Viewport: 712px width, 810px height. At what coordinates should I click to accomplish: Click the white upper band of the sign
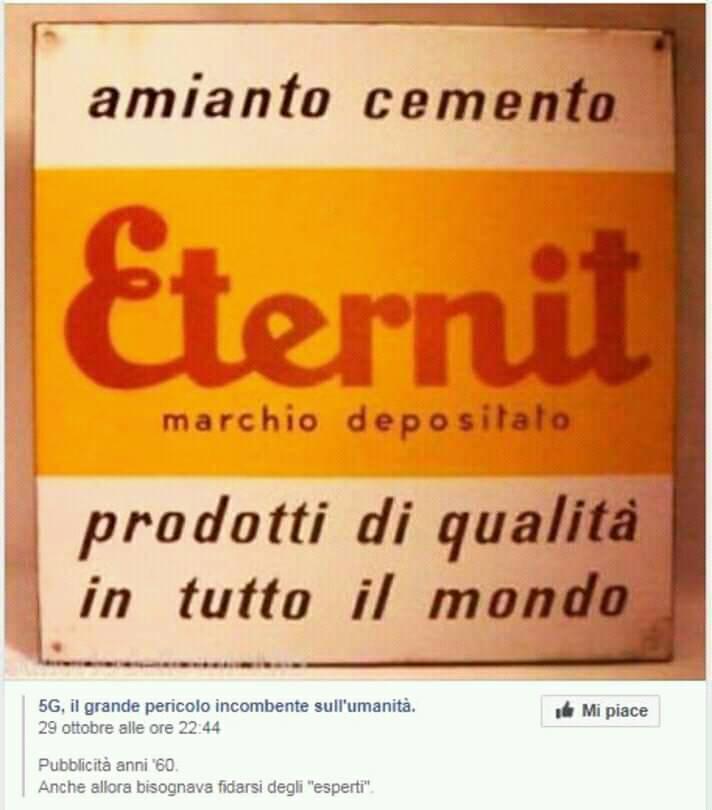tap(354, 97)
